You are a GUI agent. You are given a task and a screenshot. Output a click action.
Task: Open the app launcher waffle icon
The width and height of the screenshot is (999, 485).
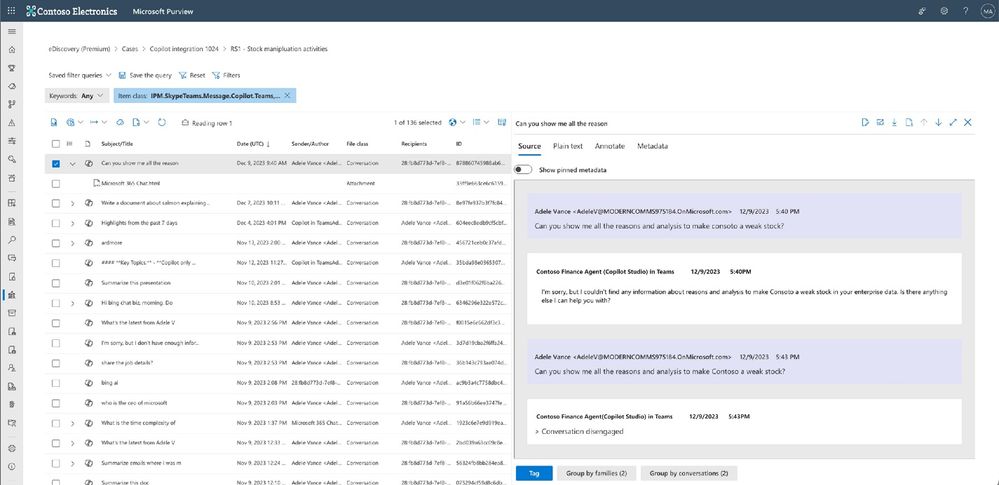point(11,11)
